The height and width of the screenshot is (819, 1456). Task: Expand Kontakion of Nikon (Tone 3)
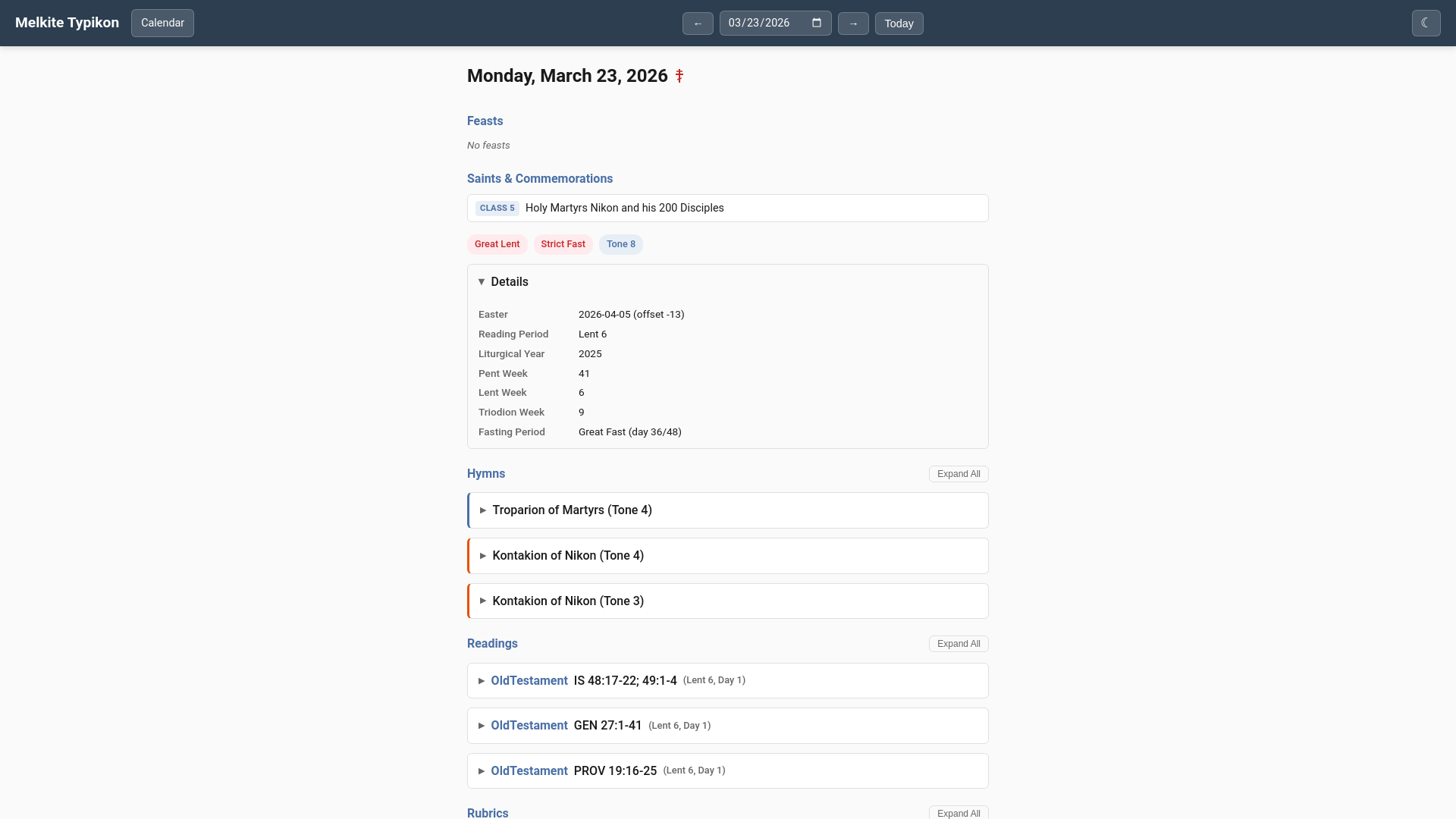(728, 601)
